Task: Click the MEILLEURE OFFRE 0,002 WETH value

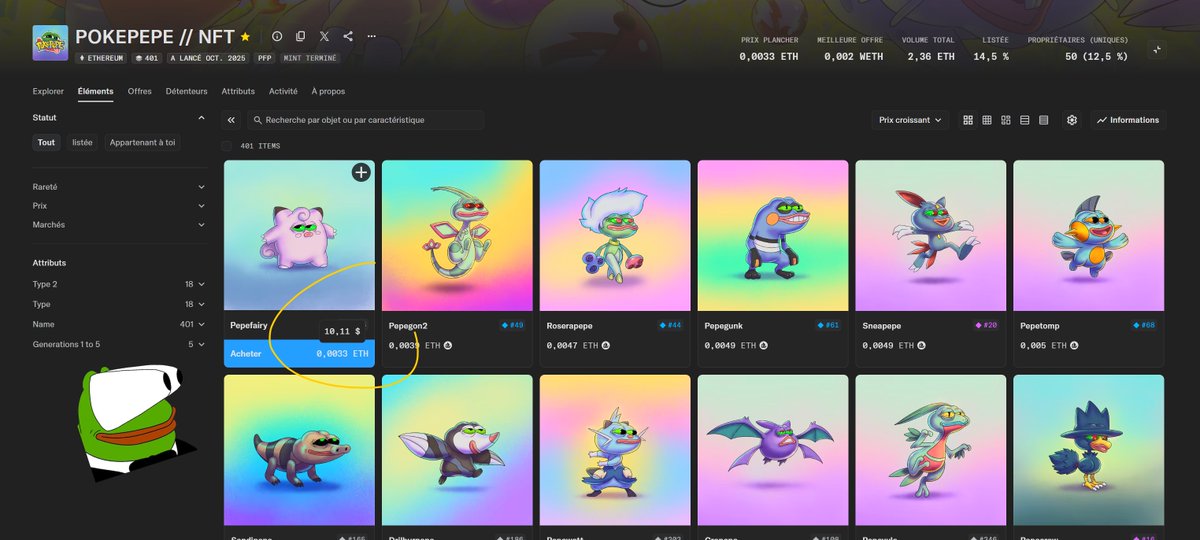Action: point(853,57)
